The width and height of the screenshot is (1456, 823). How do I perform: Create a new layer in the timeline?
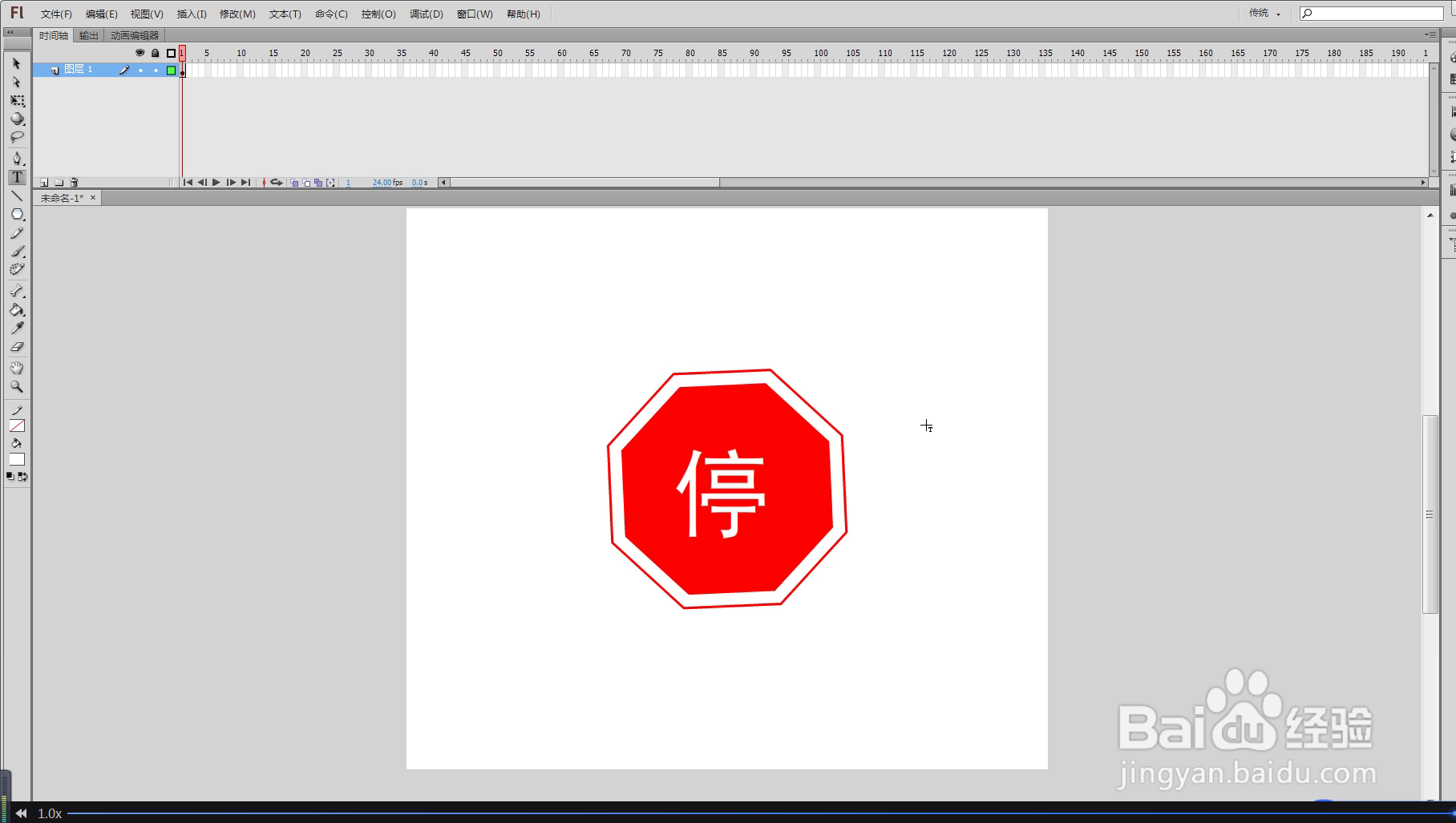(44, 182)
